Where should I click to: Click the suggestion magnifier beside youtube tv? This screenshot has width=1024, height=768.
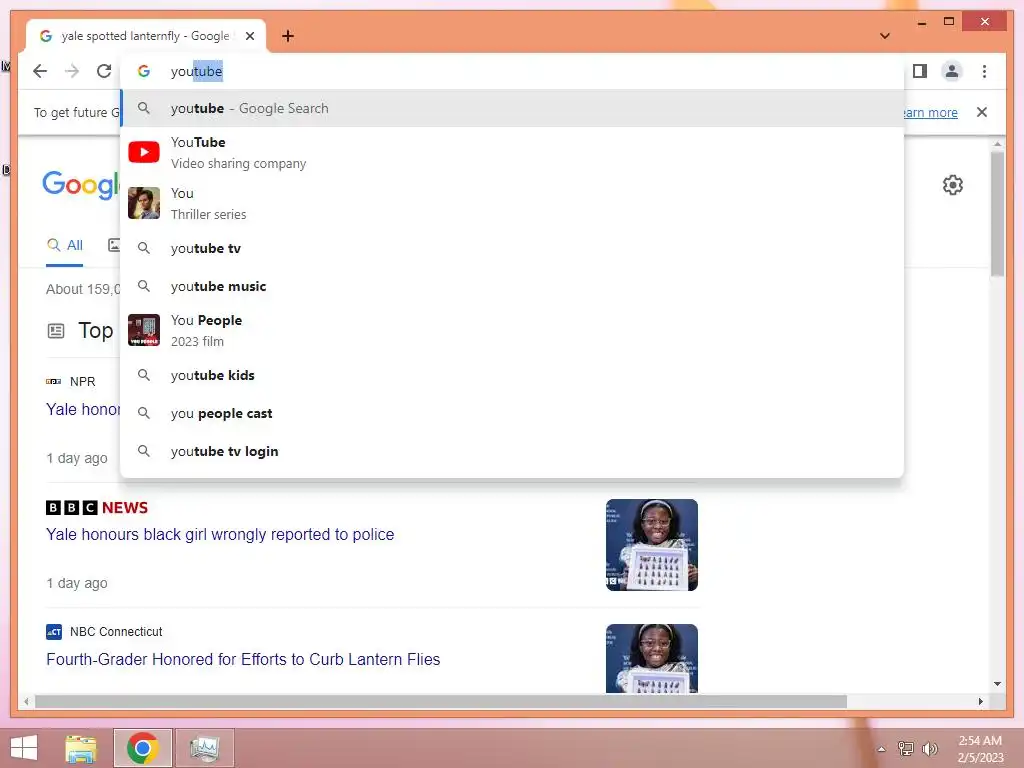tap(144, 248)
